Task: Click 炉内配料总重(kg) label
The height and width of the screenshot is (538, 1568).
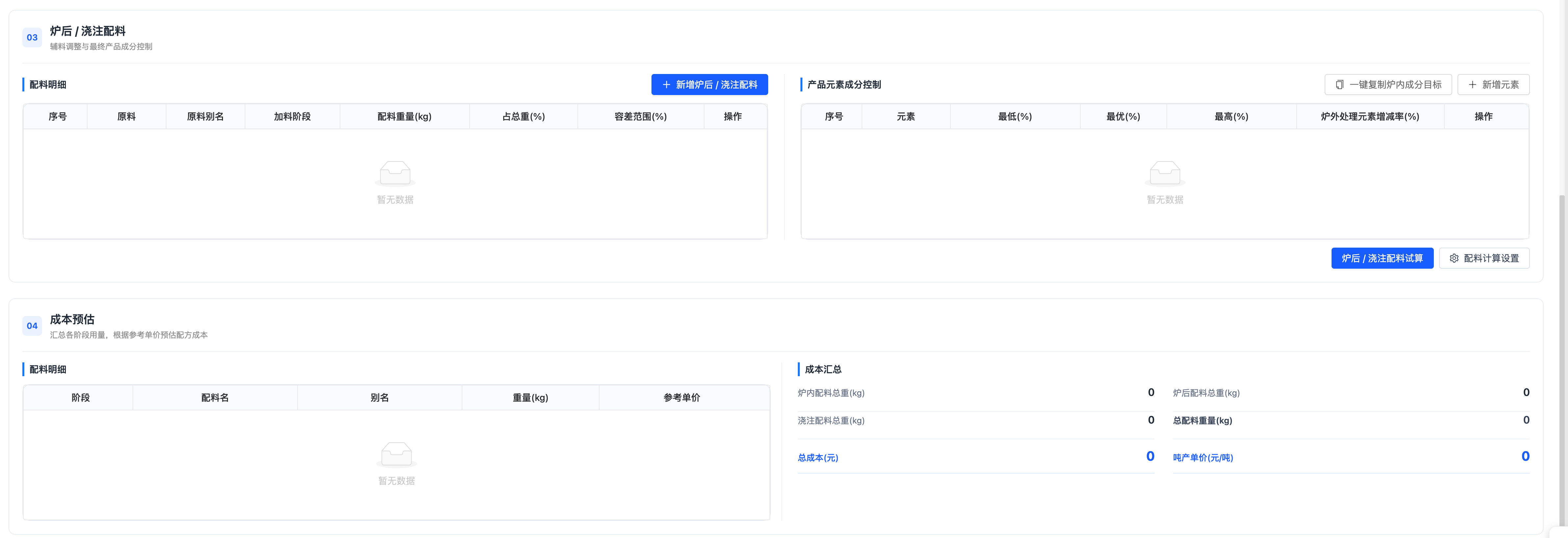Action: (x=831, y=393)
